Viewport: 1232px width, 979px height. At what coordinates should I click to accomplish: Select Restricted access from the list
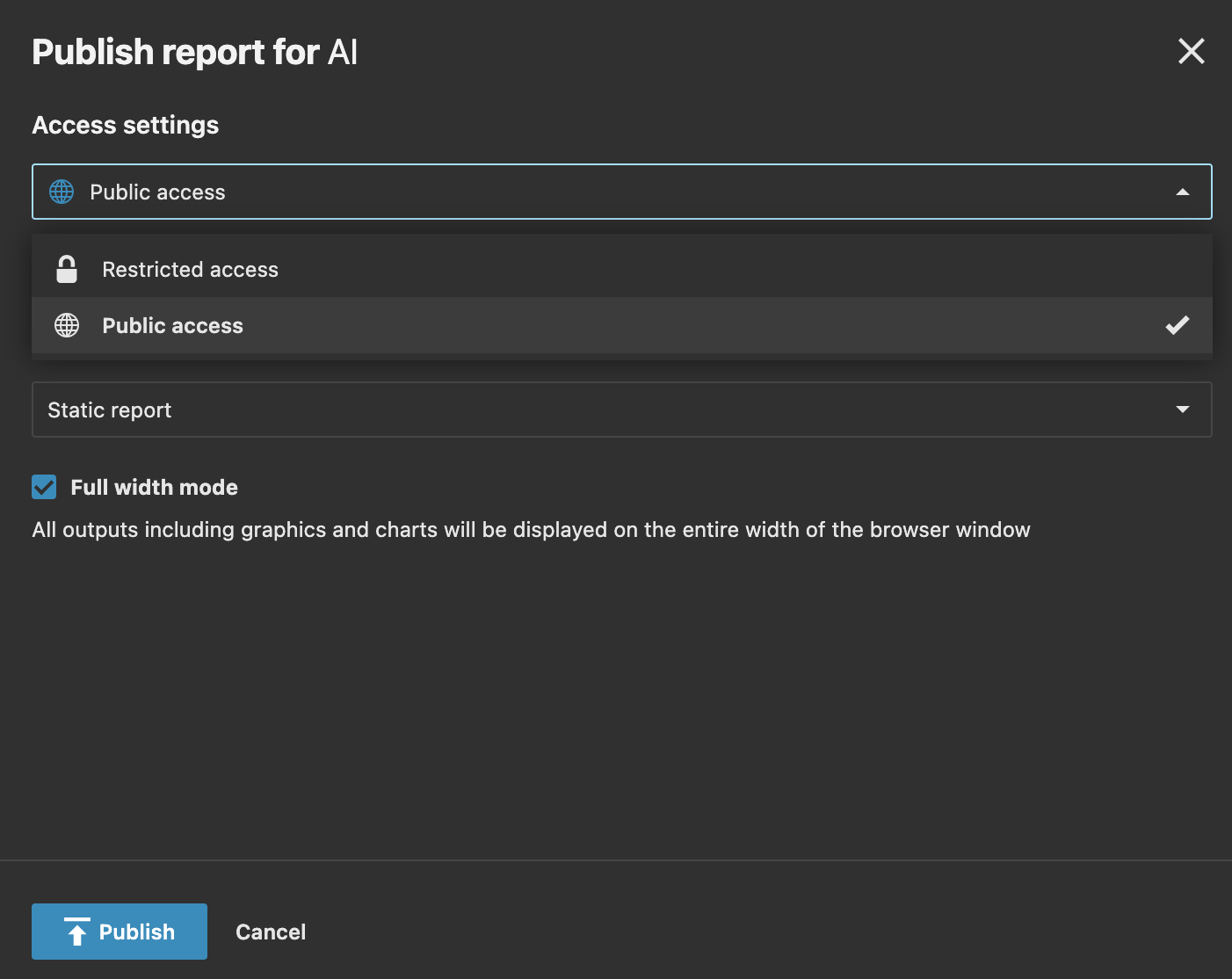click(x=190, y=269)
